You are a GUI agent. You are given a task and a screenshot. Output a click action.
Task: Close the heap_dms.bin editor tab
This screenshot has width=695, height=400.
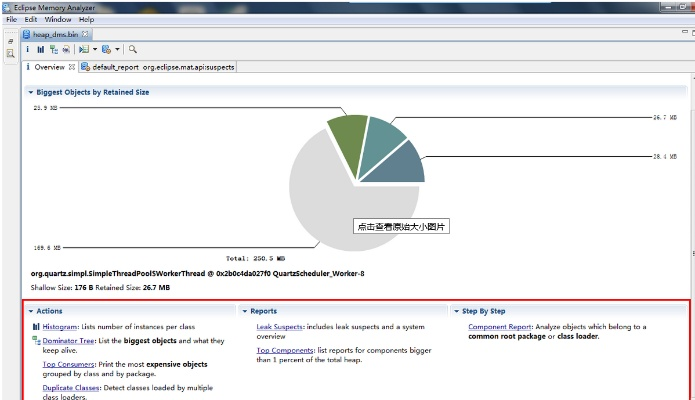[x=85, y=34]
